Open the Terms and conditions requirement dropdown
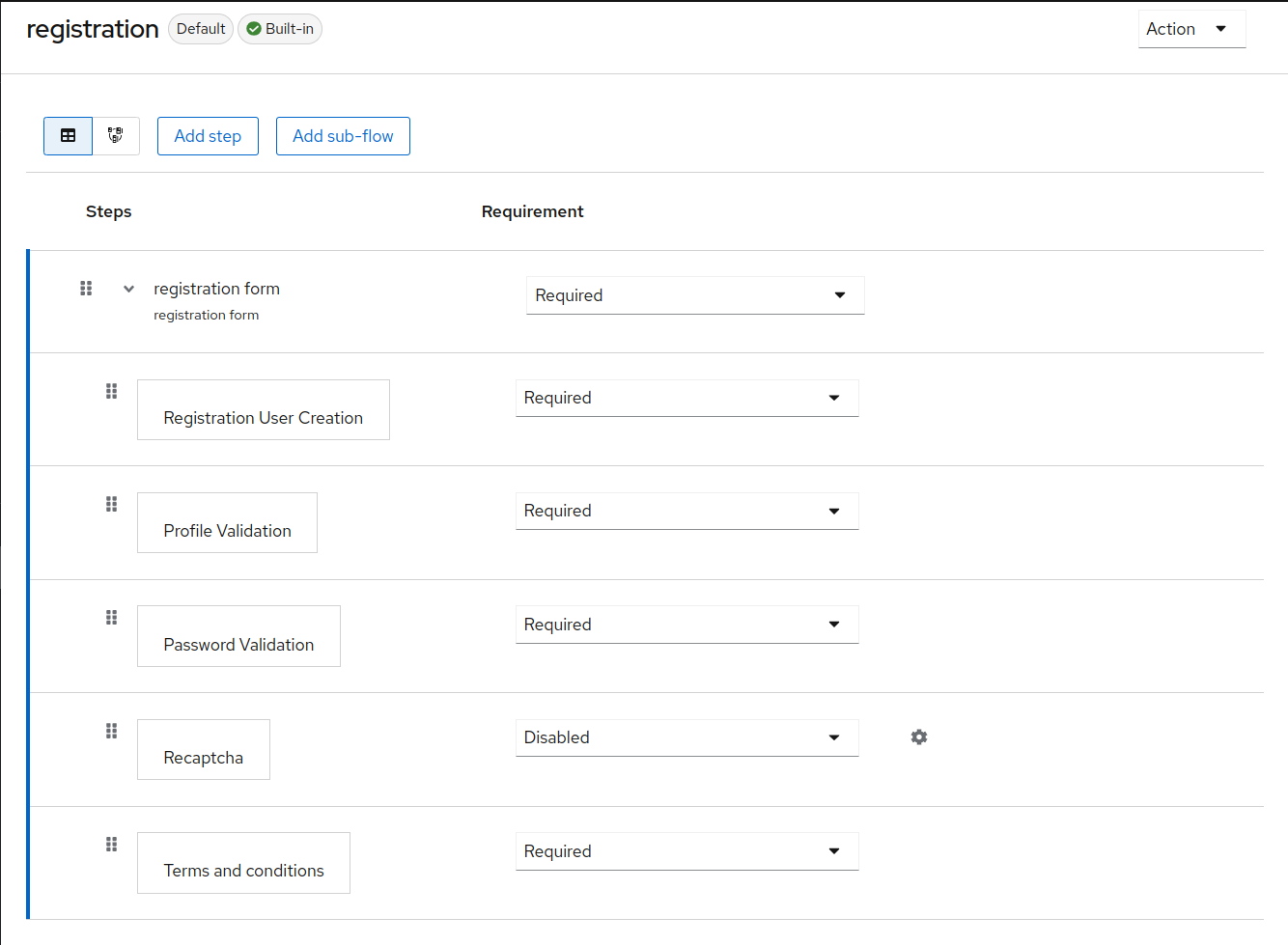This screenshot has width=1288, height=945. click(686, 850)
